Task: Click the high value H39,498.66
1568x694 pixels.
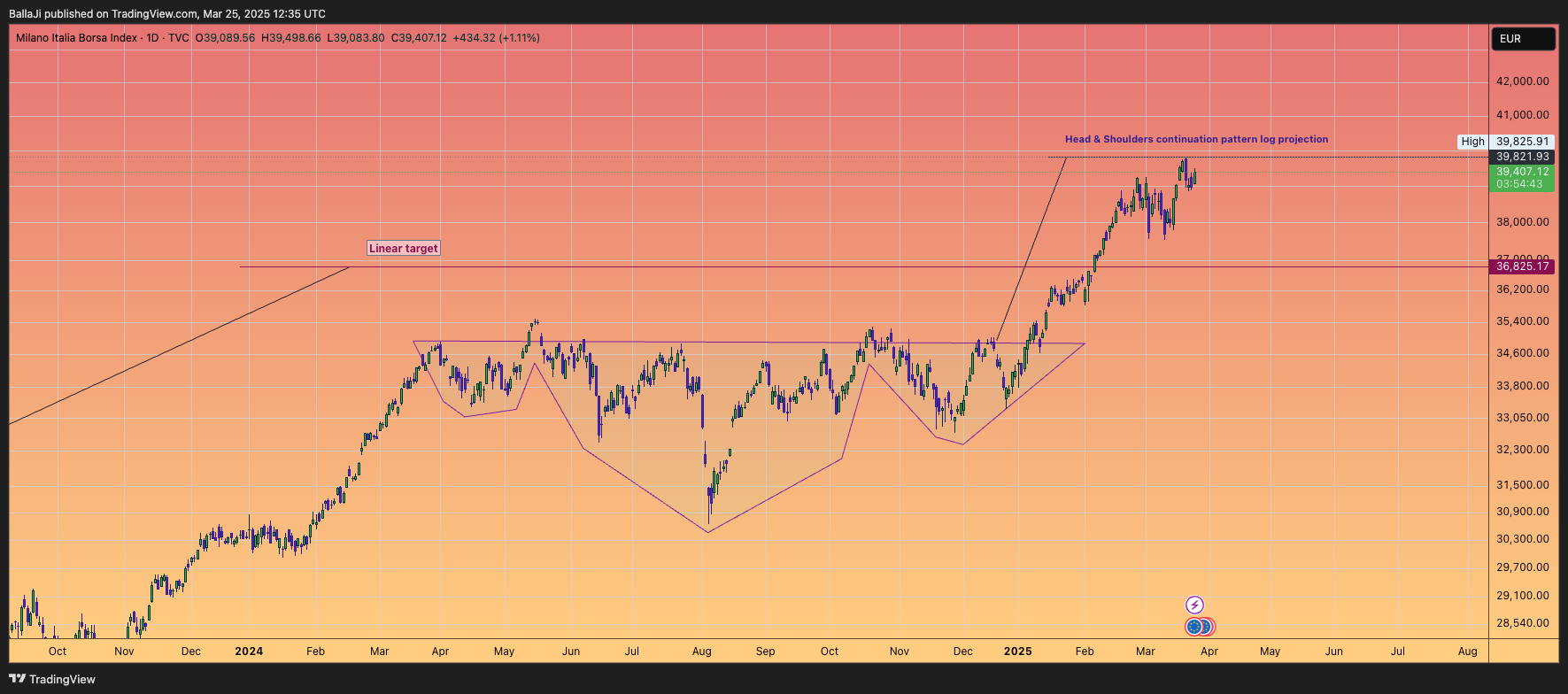Action: 291,38
